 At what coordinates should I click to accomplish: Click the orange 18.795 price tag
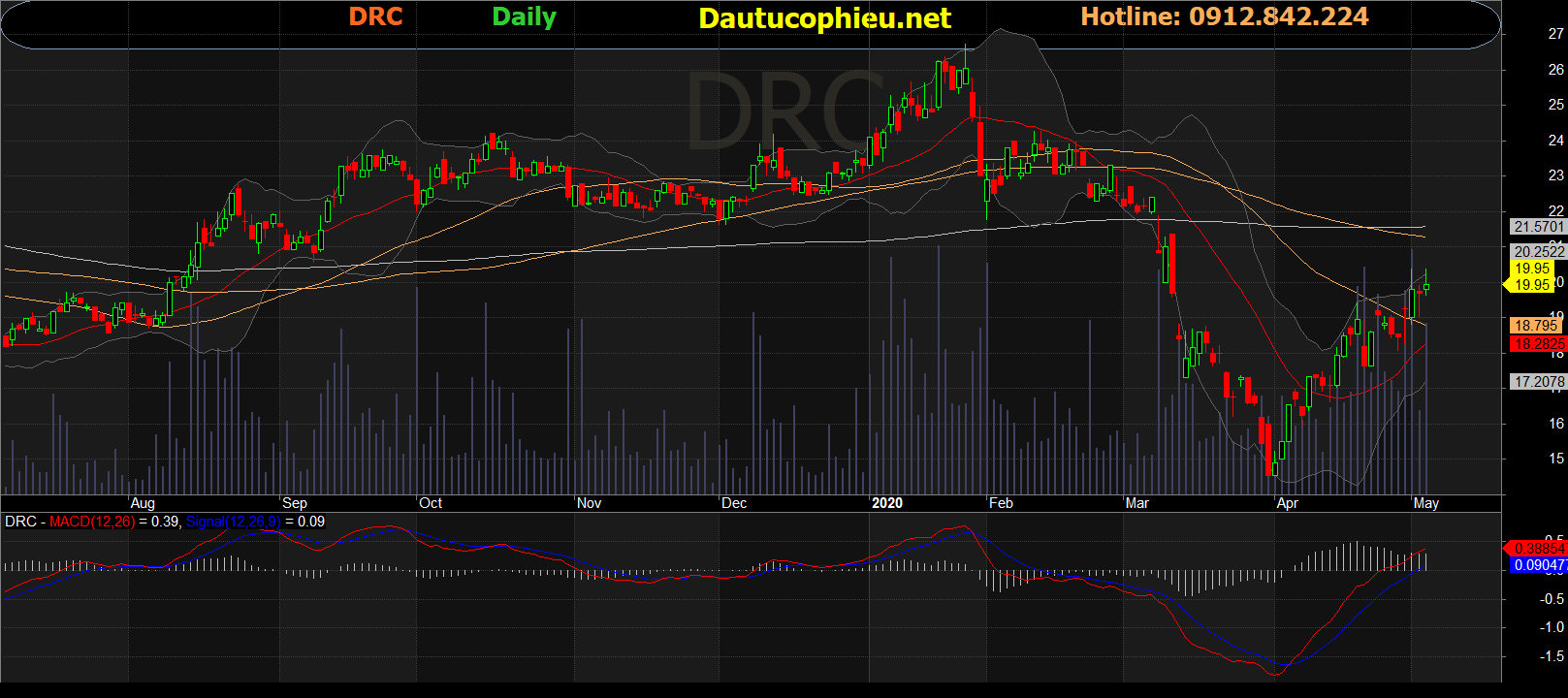(x=1536, y=326)
